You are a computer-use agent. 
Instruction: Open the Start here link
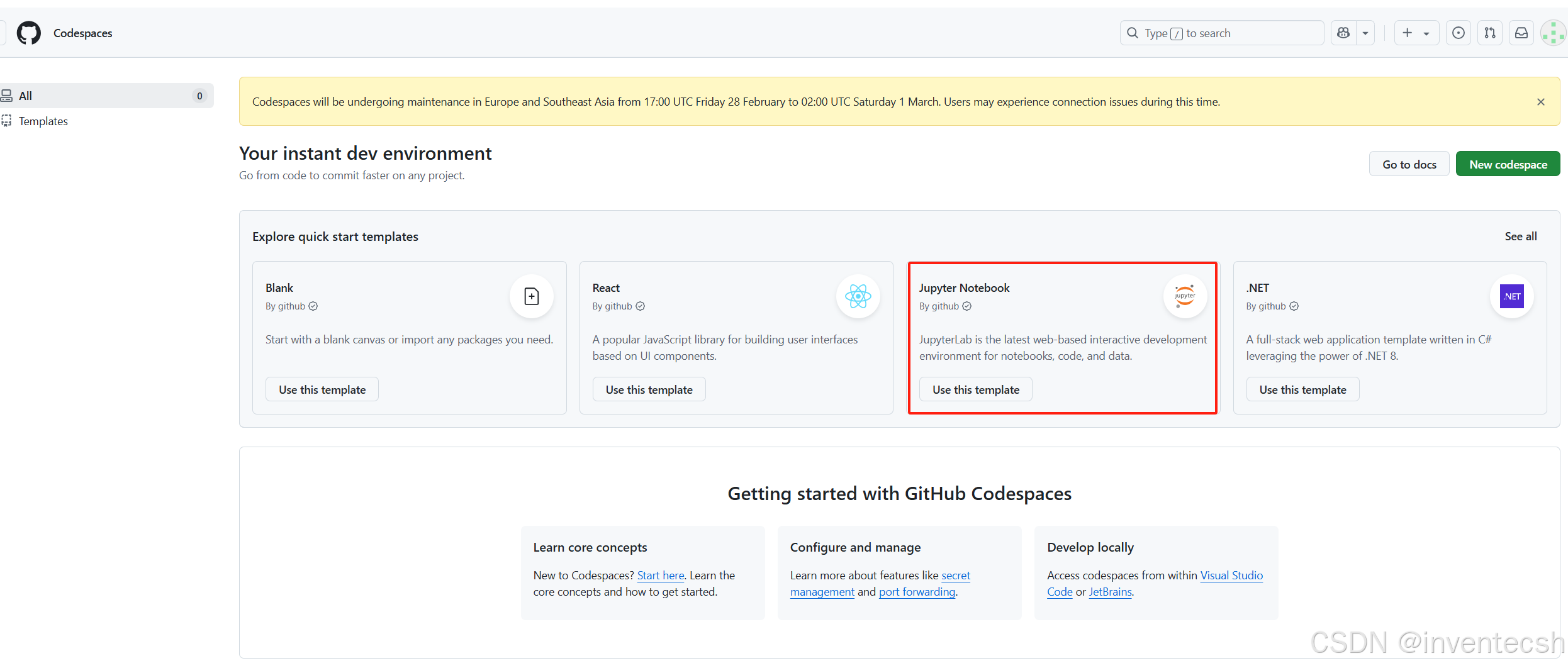point(661,576)
